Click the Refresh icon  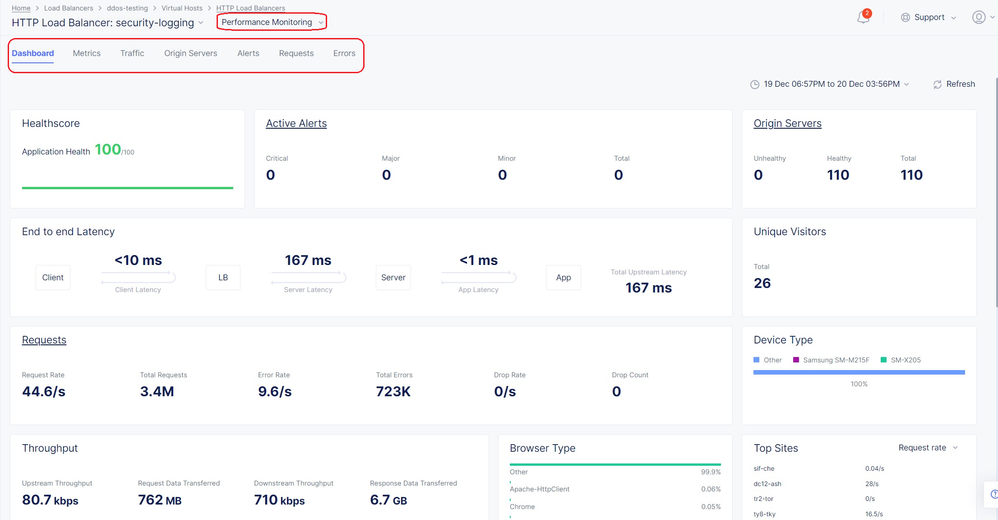(x=937, y=85)
